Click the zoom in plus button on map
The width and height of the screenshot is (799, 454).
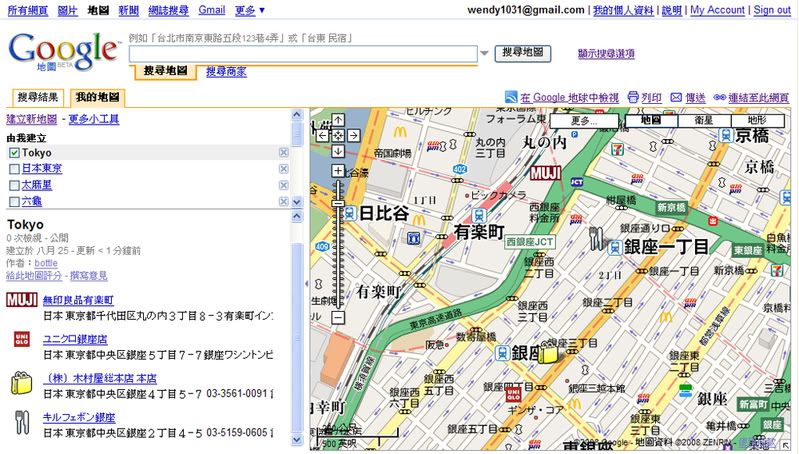click(338, 171)
